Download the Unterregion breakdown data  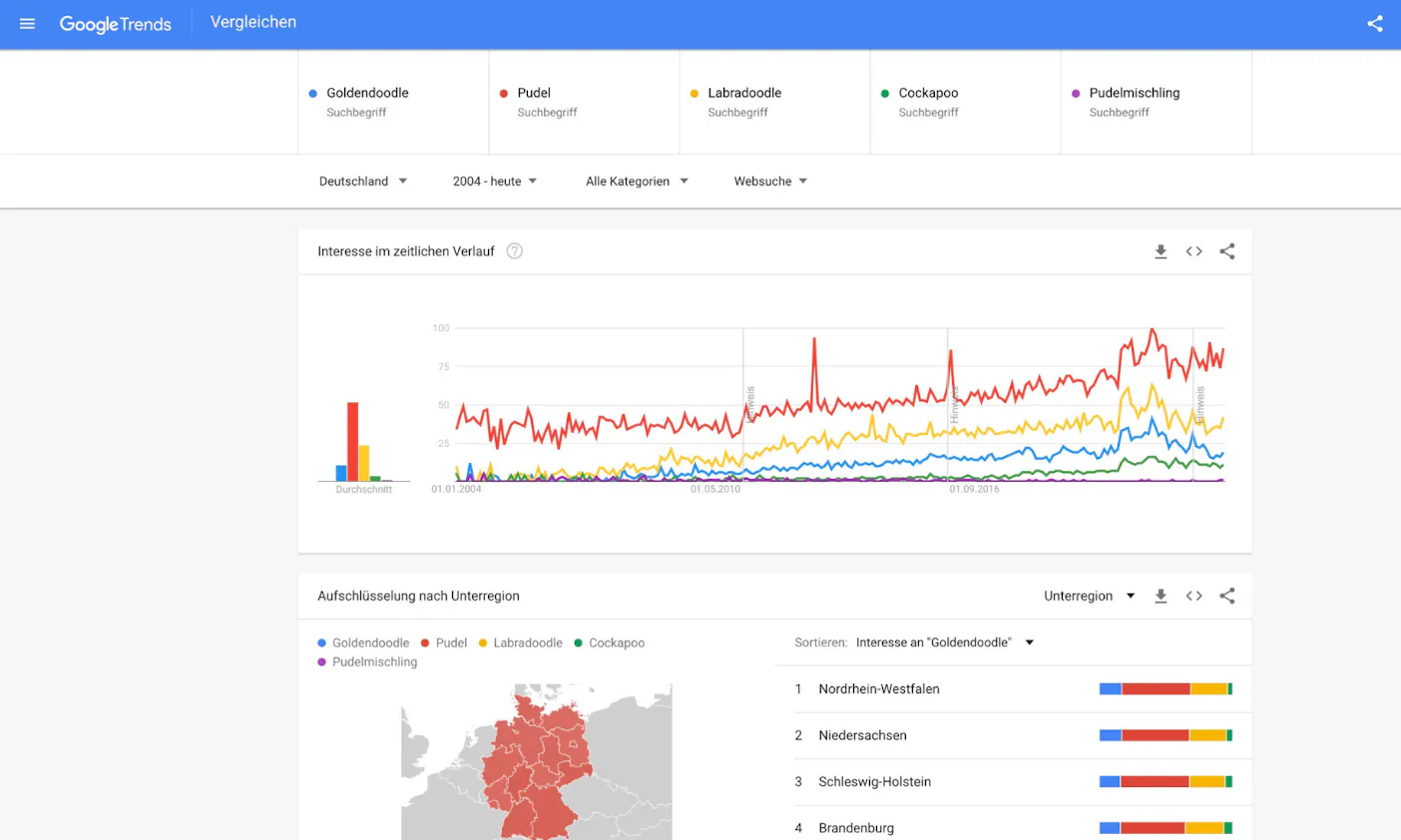click(1161, 596)
